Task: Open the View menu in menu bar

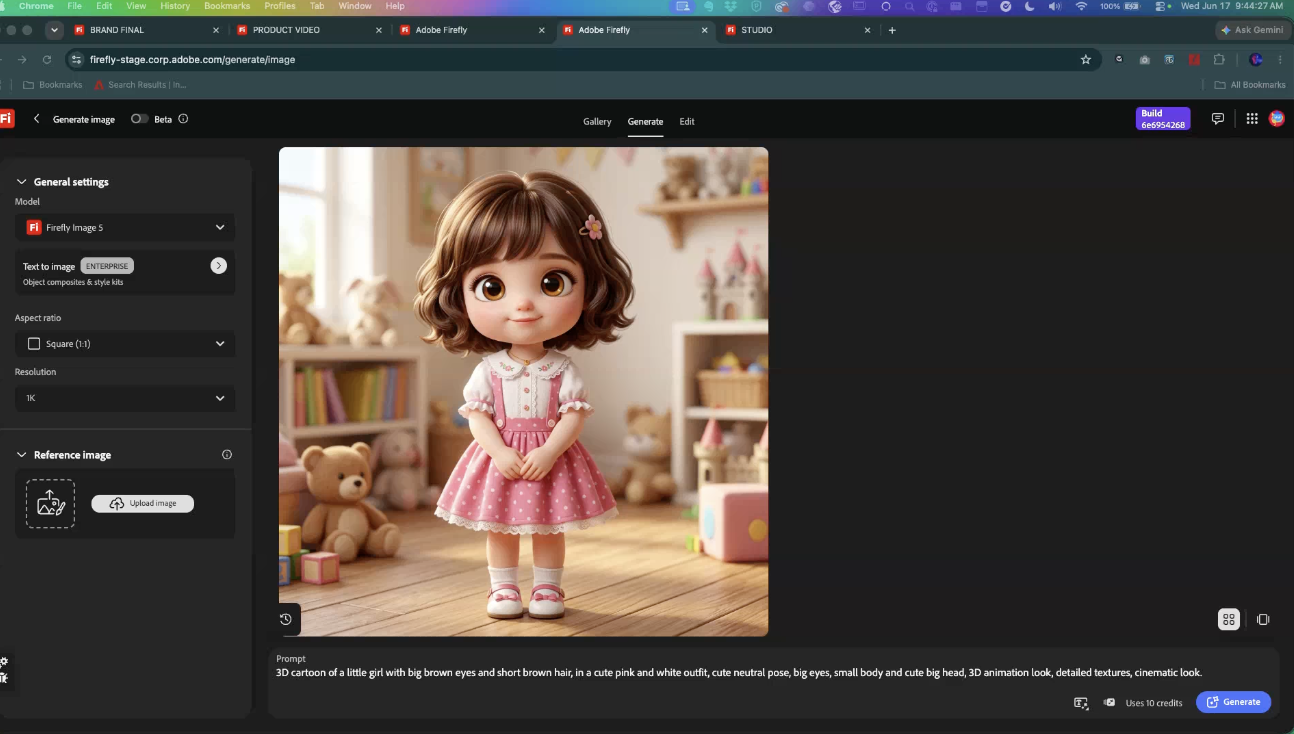Action: click(x=136, y=6)
